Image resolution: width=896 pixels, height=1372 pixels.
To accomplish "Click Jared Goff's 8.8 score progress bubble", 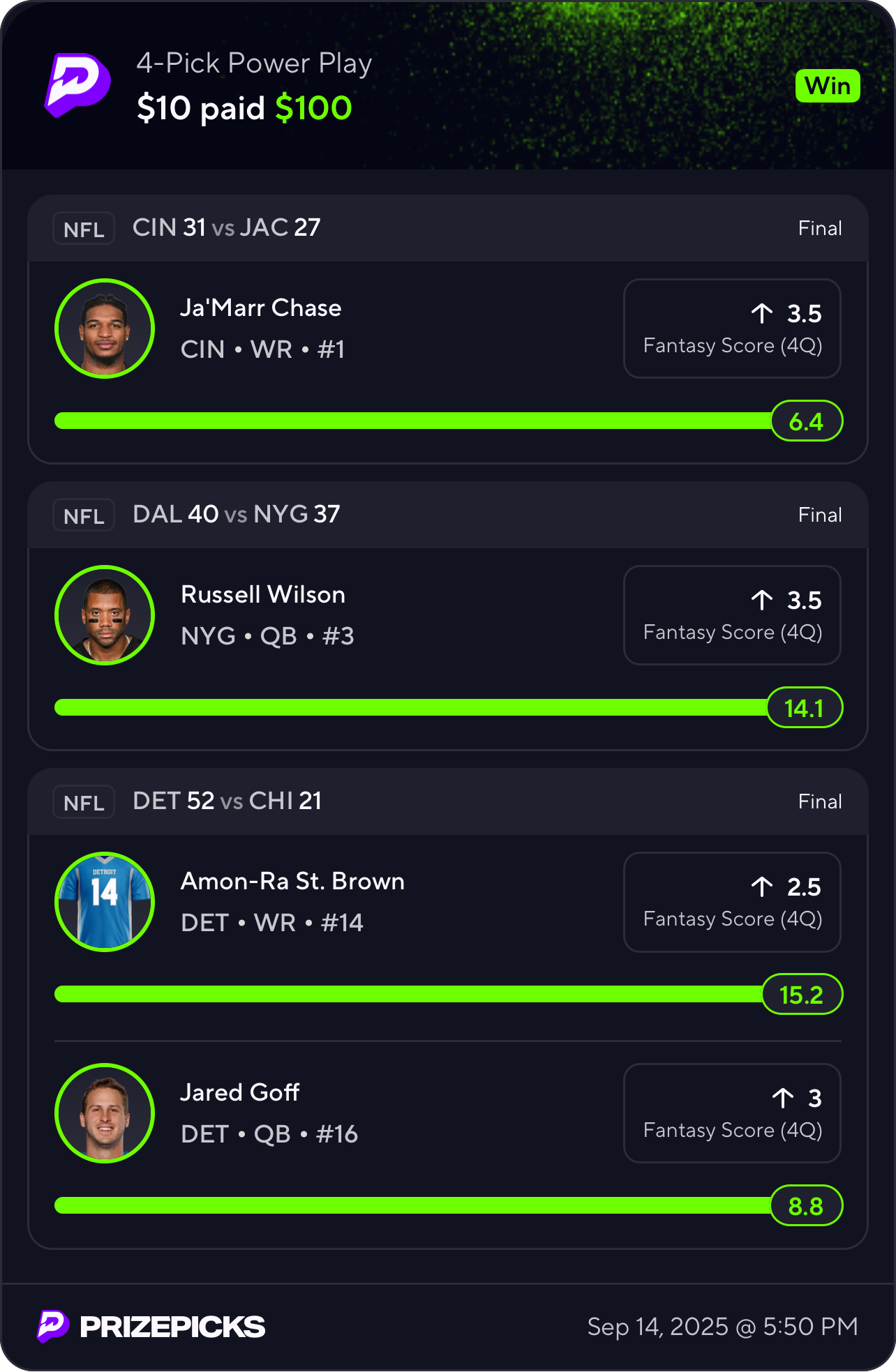I will pos(807,1206).
